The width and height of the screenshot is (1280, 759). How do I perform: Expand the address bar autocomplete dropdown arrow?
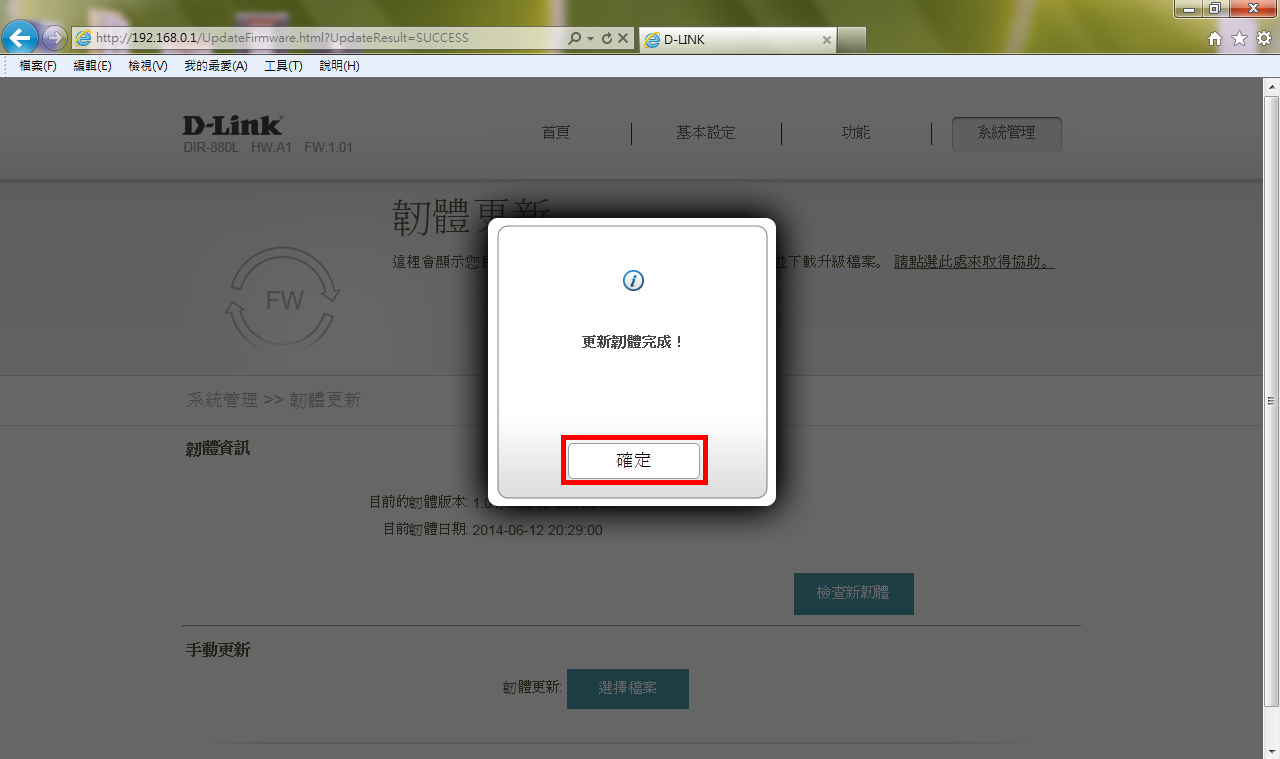590,38
